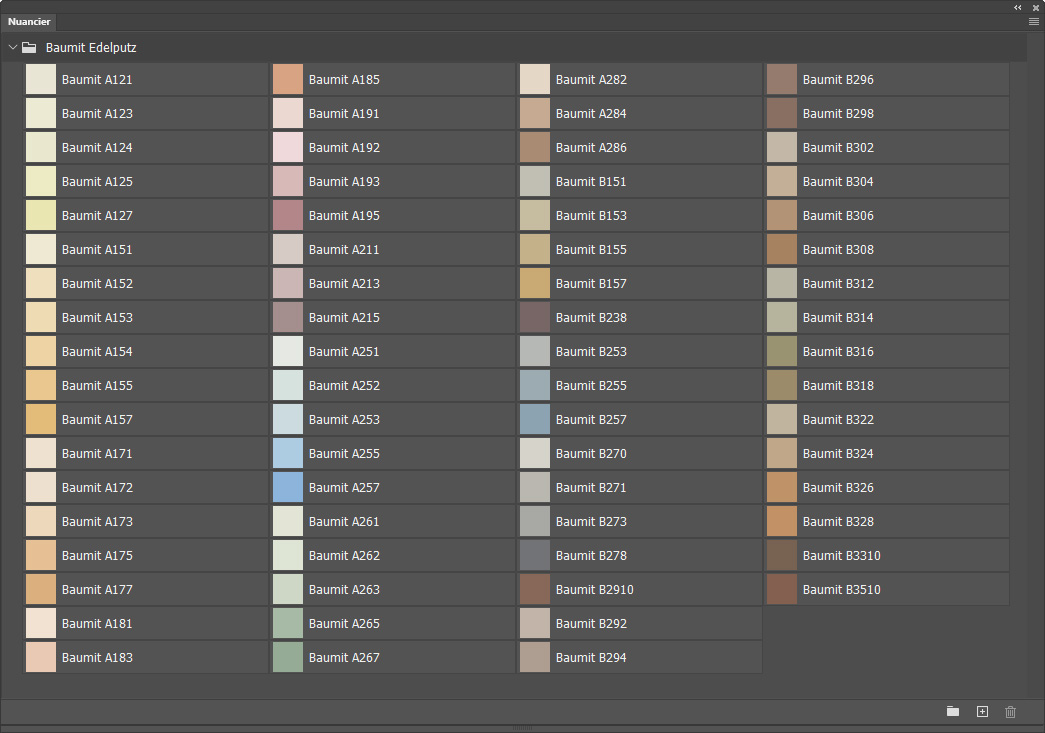
Task: Click the Baumit B322 label
Action: tap(838, 419)
